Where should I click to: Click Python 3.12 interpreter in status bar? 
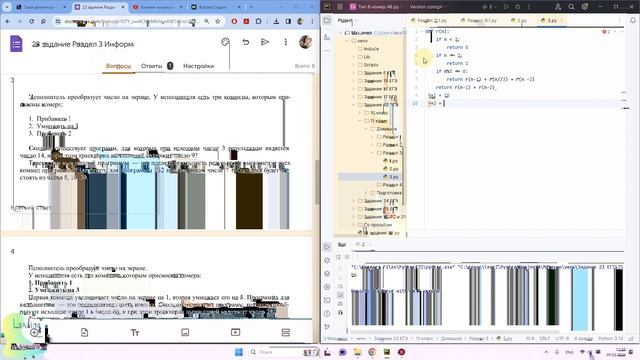coord(610,338)
